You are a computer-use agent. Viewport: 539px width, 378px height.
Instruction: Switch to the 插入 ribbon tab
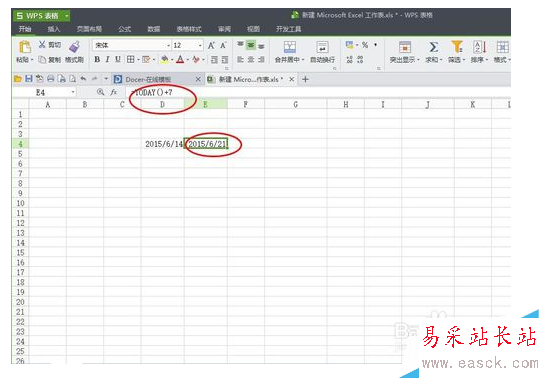54,29
